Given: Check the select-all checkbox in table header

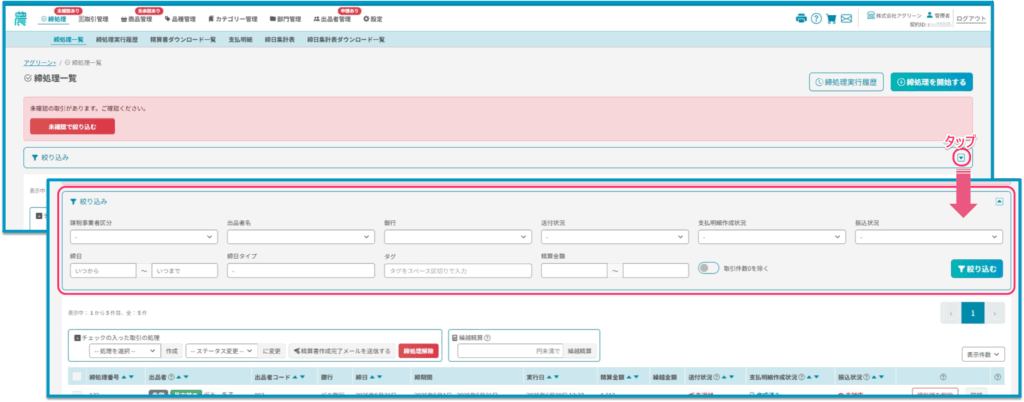Looking at the screenshot, I should pos(76,377).
